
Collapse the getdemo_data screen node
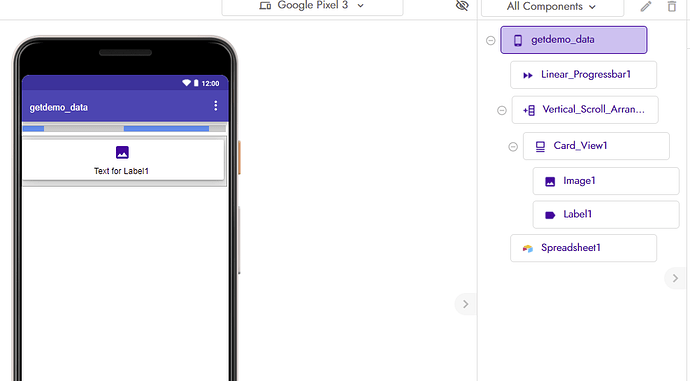click(491, 40)
